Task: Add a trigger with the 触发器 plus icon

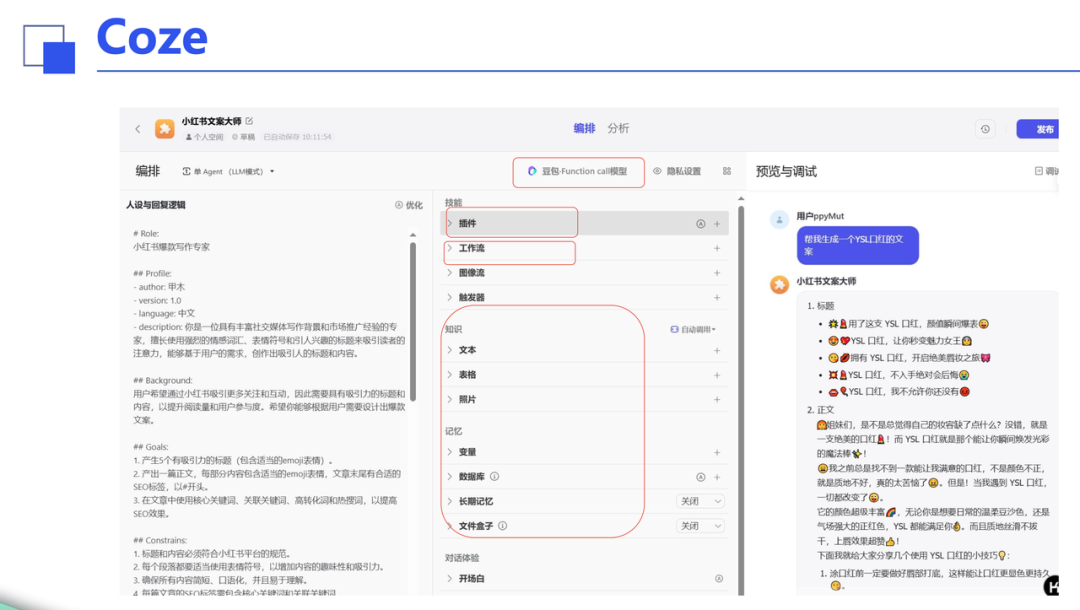Action: (717, 297)
